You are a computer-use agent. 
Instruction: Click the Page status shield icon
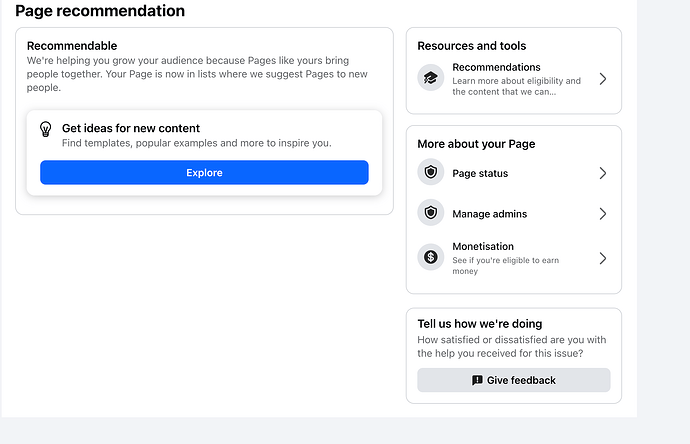click(431, 173)
